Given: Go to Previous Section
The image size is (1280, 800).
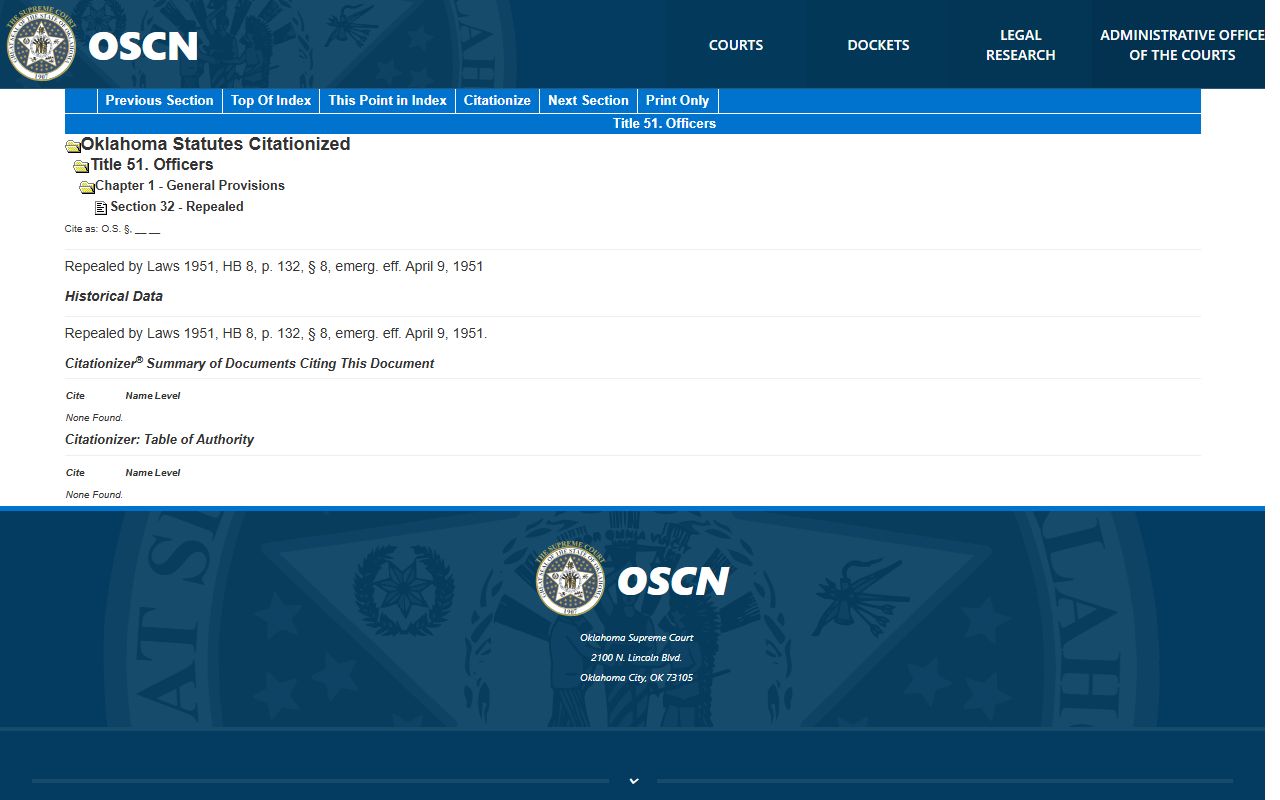Looking at the screenshot, I should point(159,100).
